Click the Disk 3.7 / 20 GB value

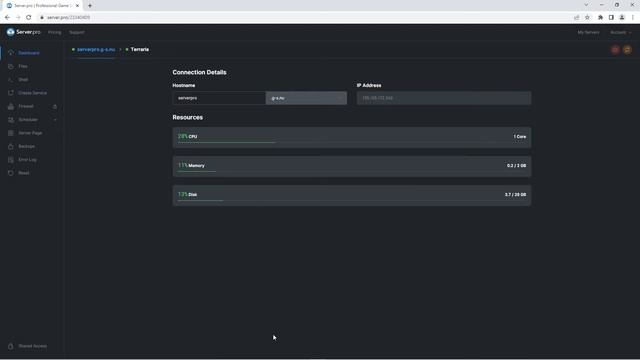[x=515, y=195]
